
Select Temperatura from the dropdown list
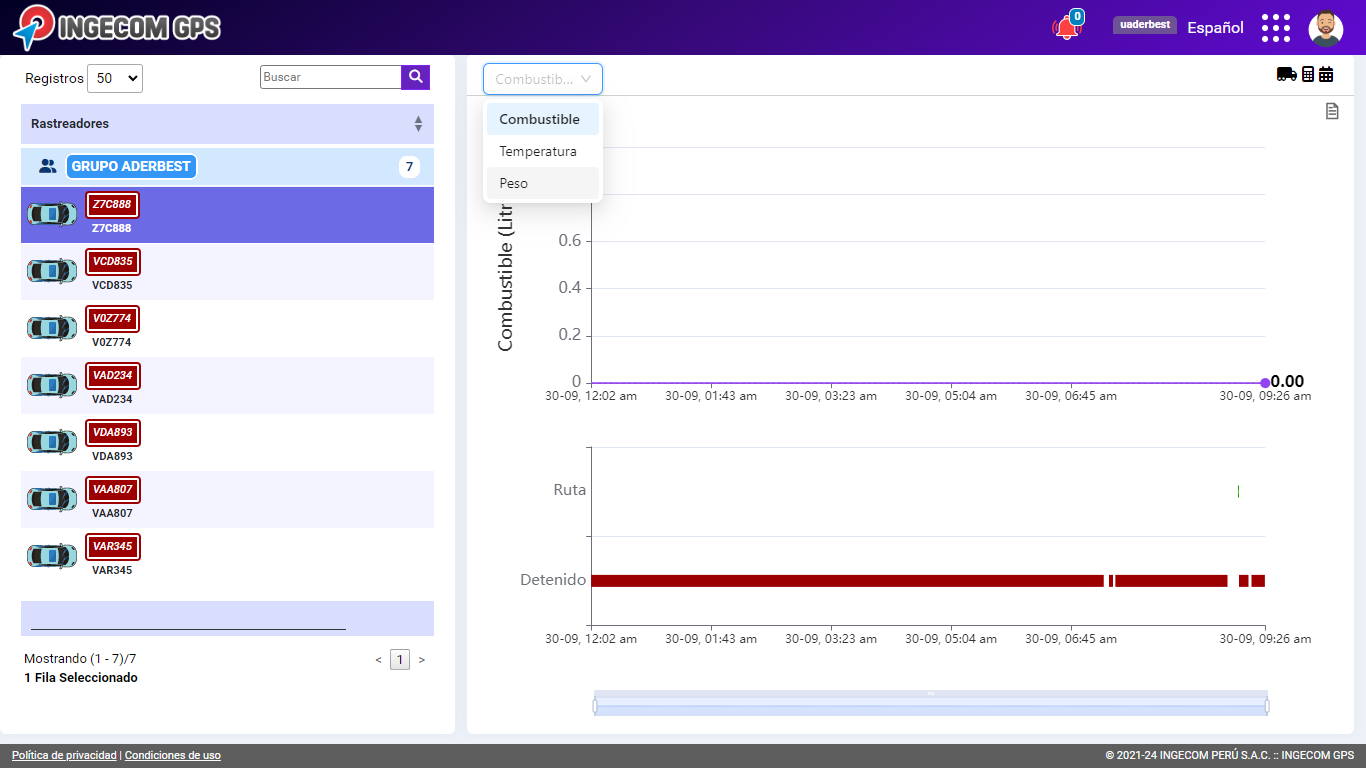click(x=538, y=151)
